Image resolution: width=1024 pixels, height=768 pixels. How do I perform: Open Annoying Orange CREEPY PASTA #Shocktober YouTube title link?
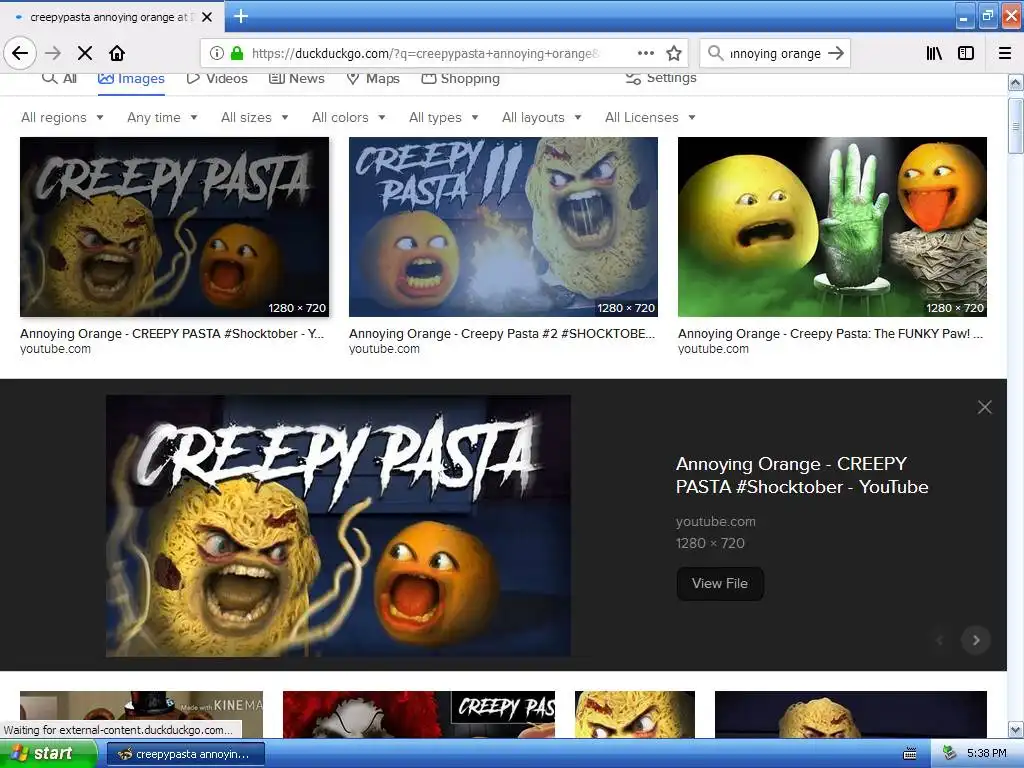(802, 475)
